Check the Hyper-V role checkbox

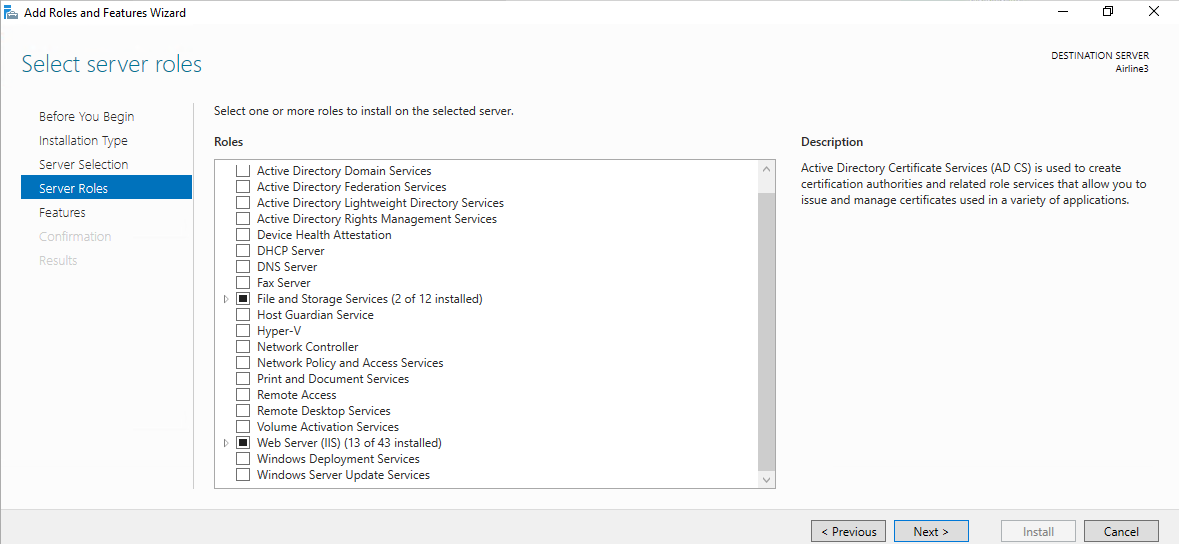[x=243, y=331]
